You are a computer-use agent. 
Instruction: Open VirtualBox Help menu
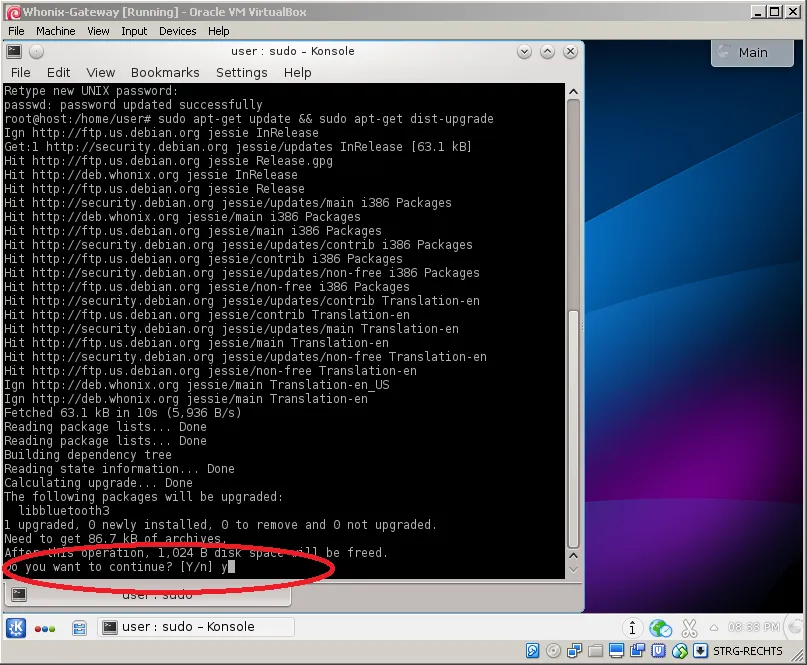[x=218, y=31]
